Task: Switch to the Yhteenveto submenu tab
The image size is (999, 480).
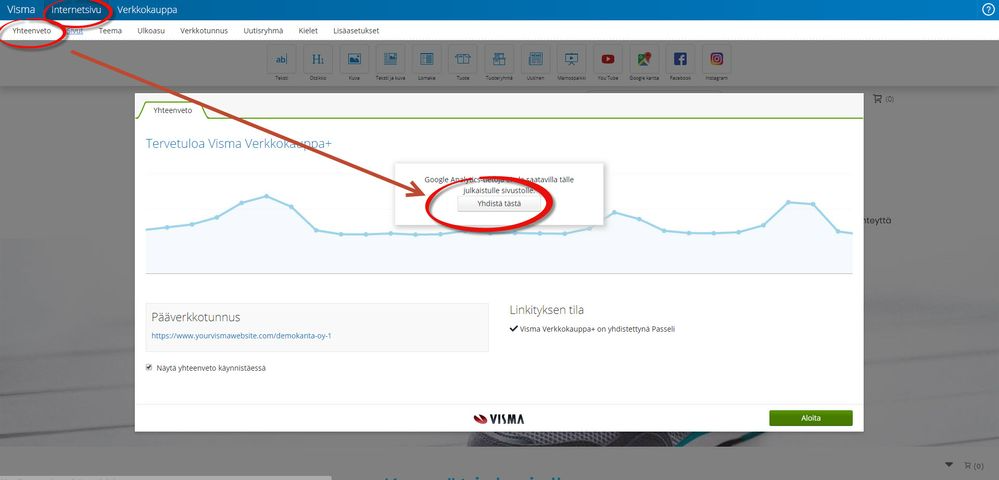Action: tap(32, 30)
